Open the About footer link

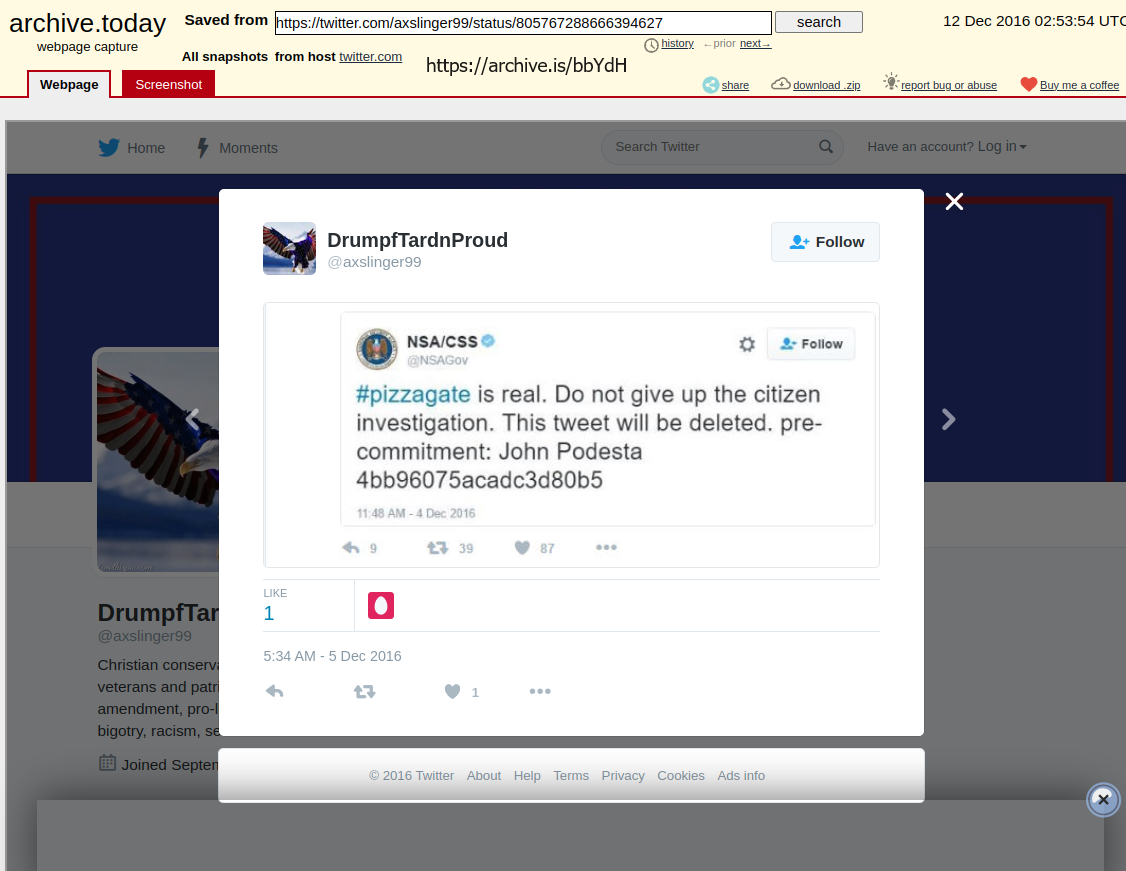484,775
